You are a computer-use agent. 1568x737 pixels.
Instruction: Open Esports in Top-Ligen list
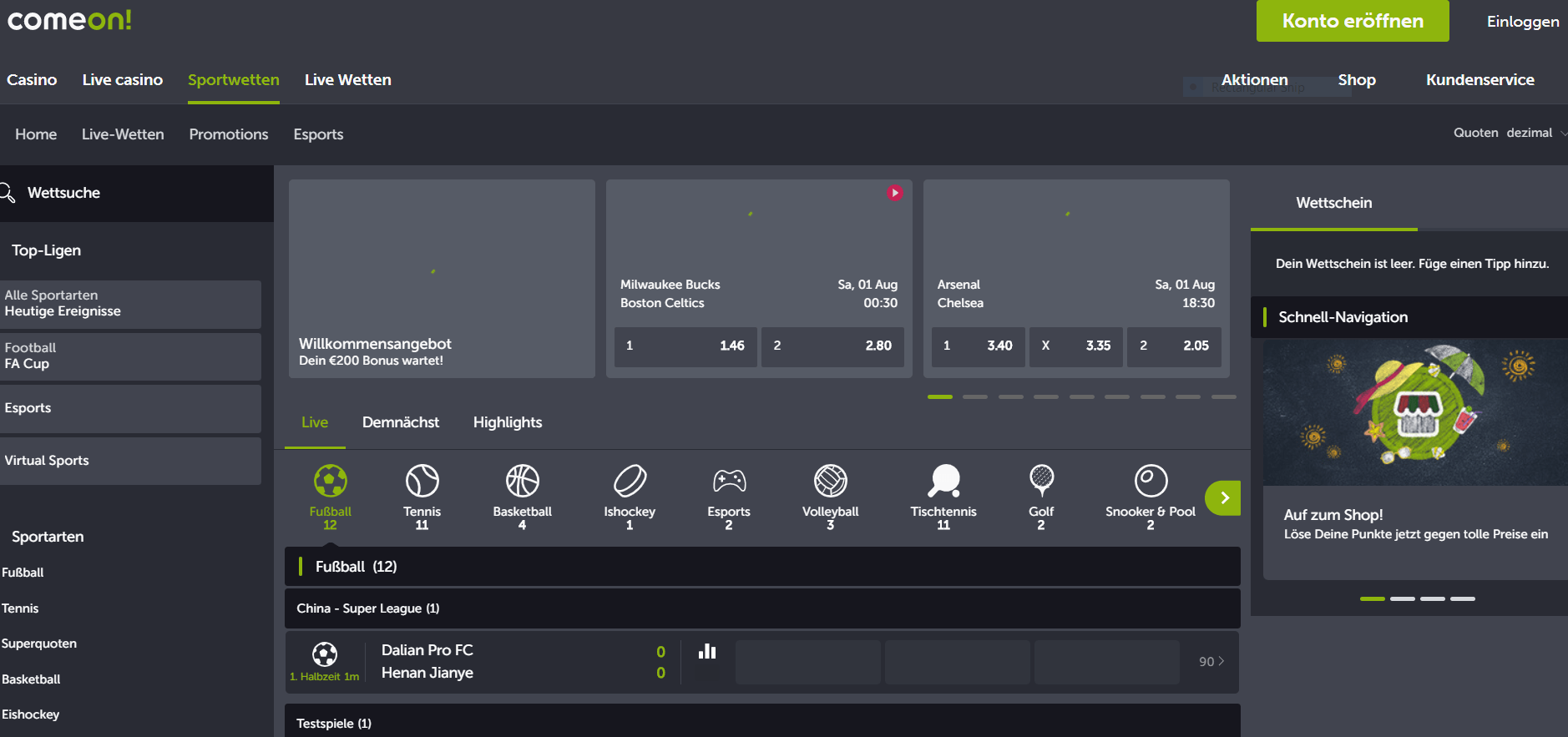tap(130, 408)
